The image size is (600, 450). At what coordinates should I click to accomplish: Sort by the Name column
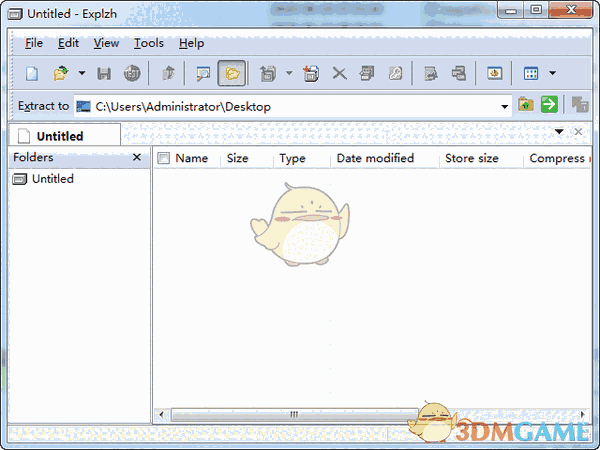pos(191,158)
